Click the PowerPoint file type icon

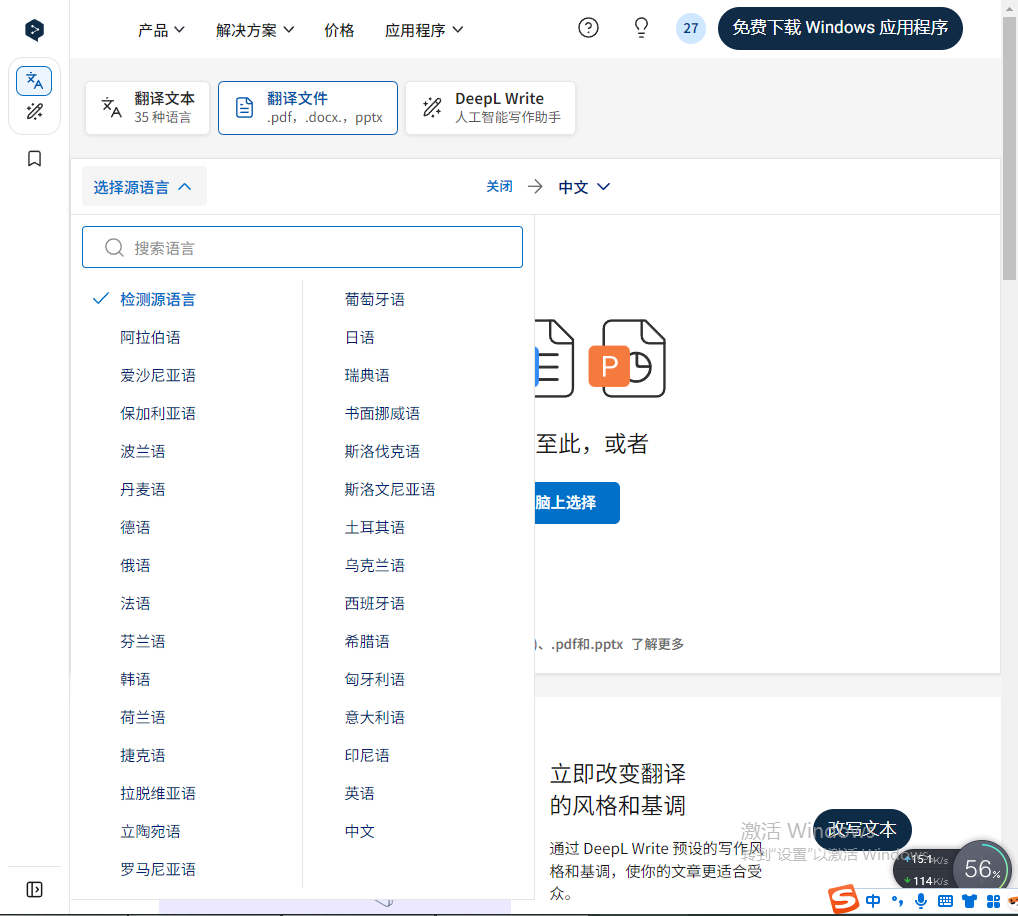point(627,358)
